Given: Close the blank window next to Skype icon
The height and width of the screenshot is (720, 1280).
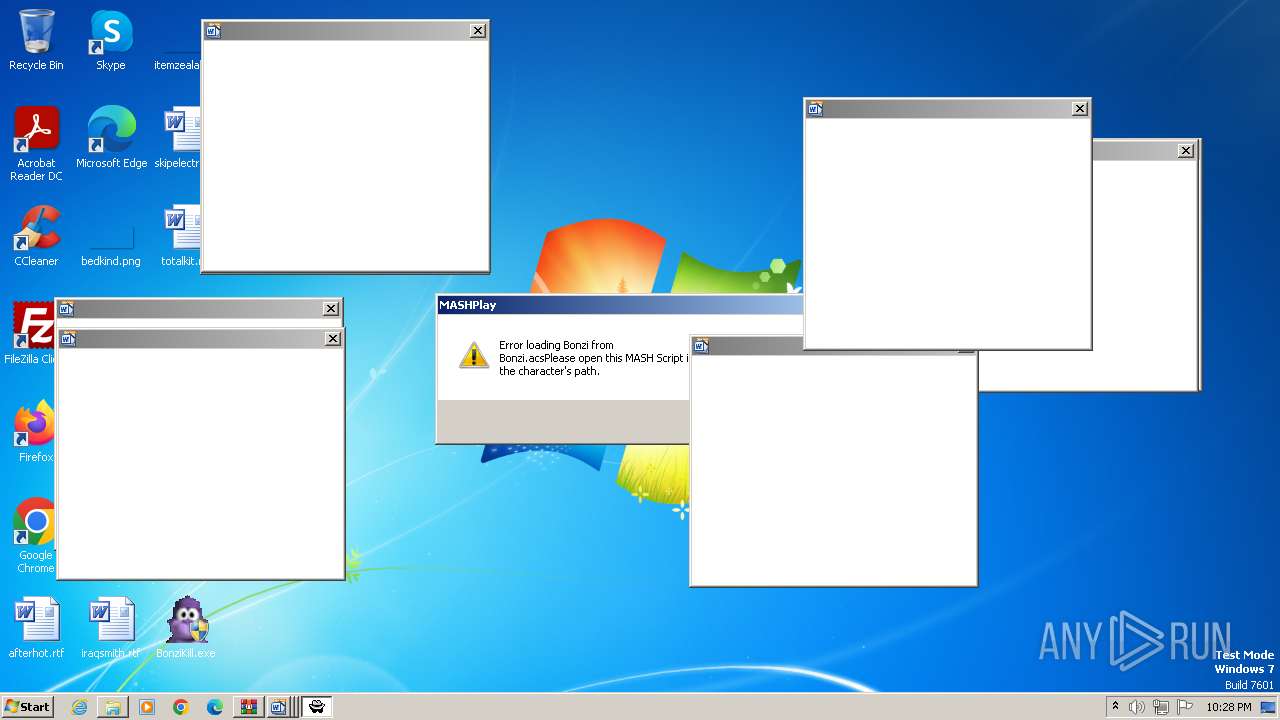Looking at the screenshot, I should tap(478, 31).
